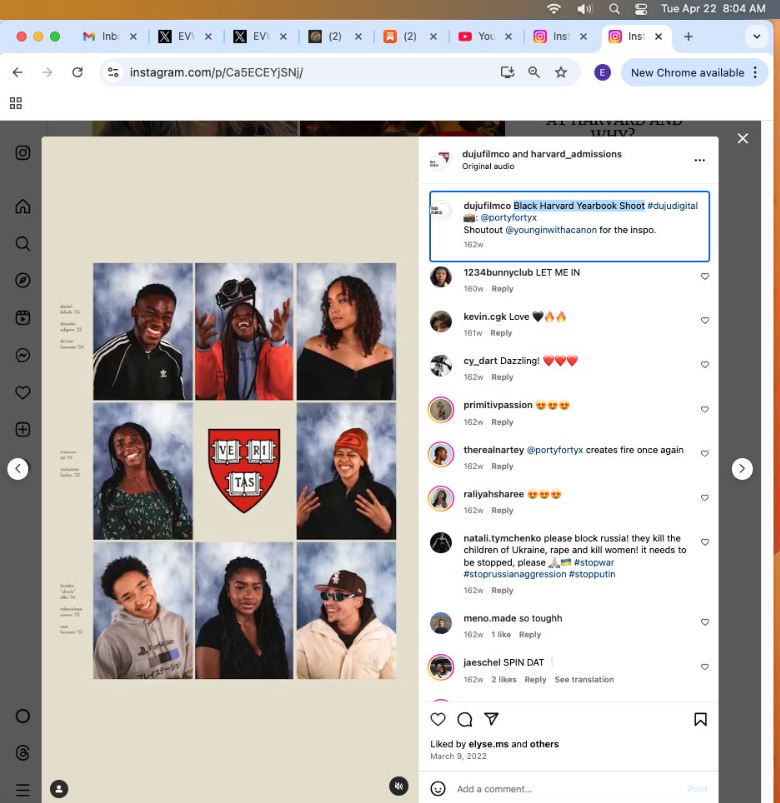Go back in browser history

pos(17,73)
